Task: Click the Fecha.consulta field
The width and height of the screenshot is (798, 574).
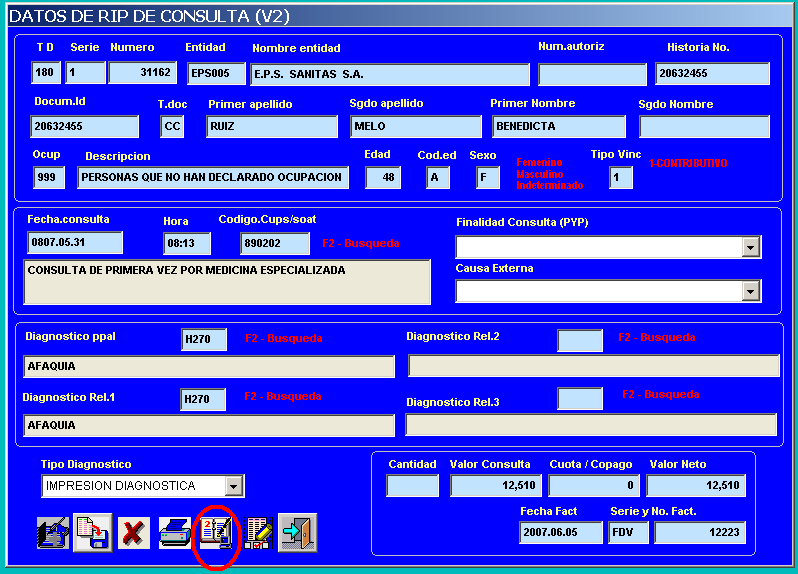Action: 75,243
